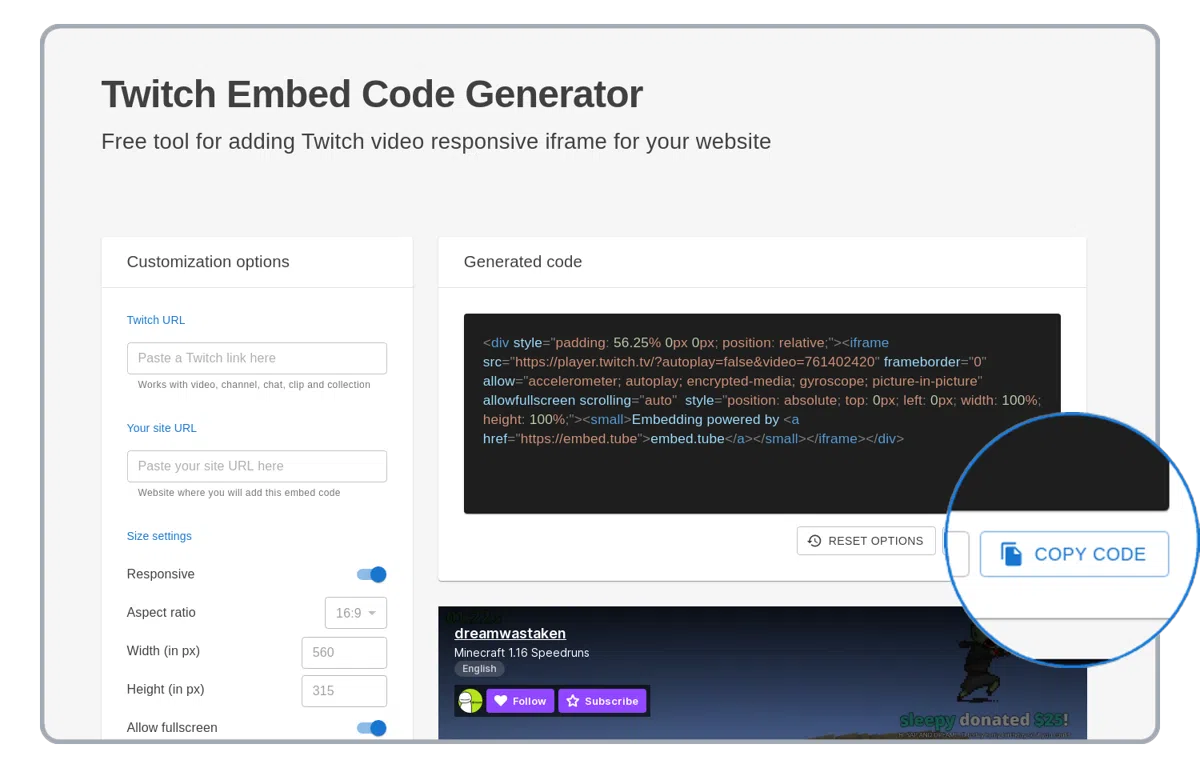Open the dreamwastaken channel avatar
The image size is (1200, 768).
(470, 701)
